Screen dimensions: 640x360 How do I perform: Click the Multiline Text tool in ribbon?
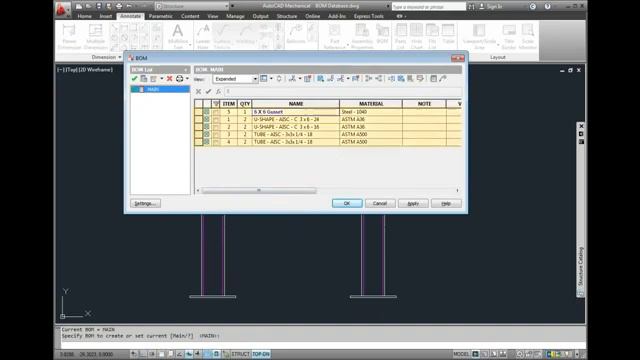coord(178,36)
